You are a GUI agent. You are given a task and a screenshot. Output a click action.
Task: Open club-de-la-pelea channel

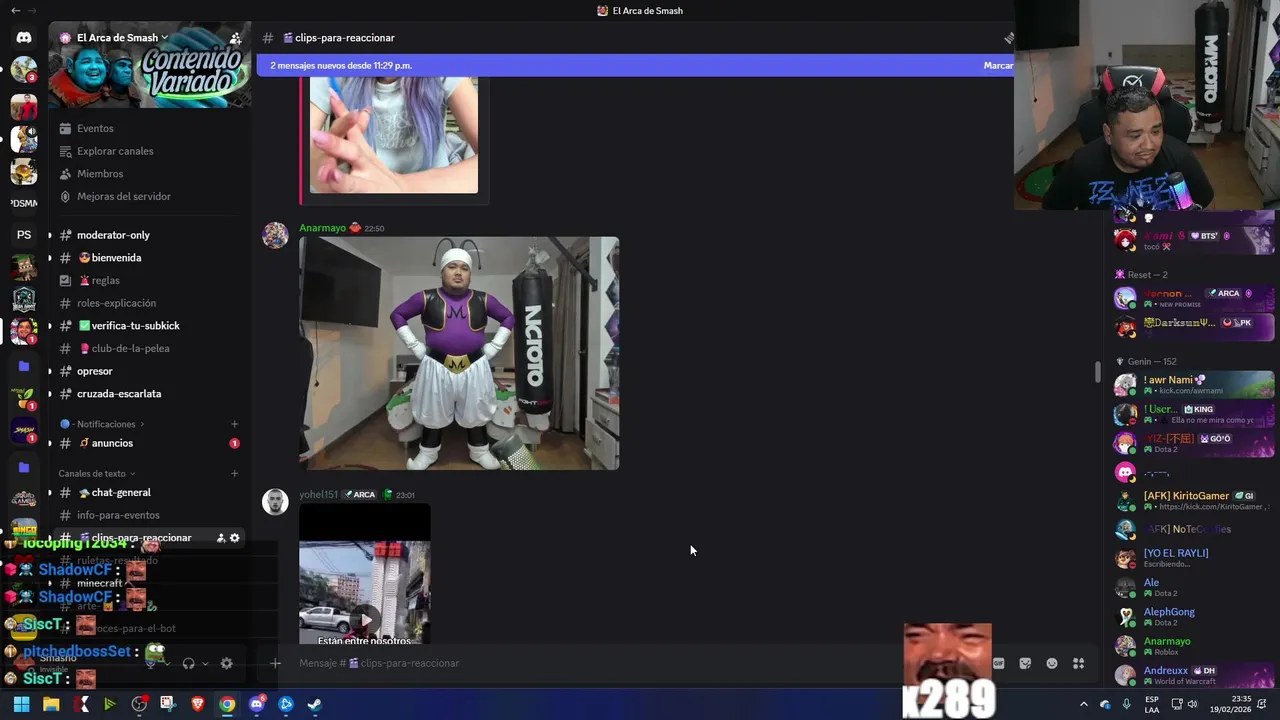pos(150,348)
